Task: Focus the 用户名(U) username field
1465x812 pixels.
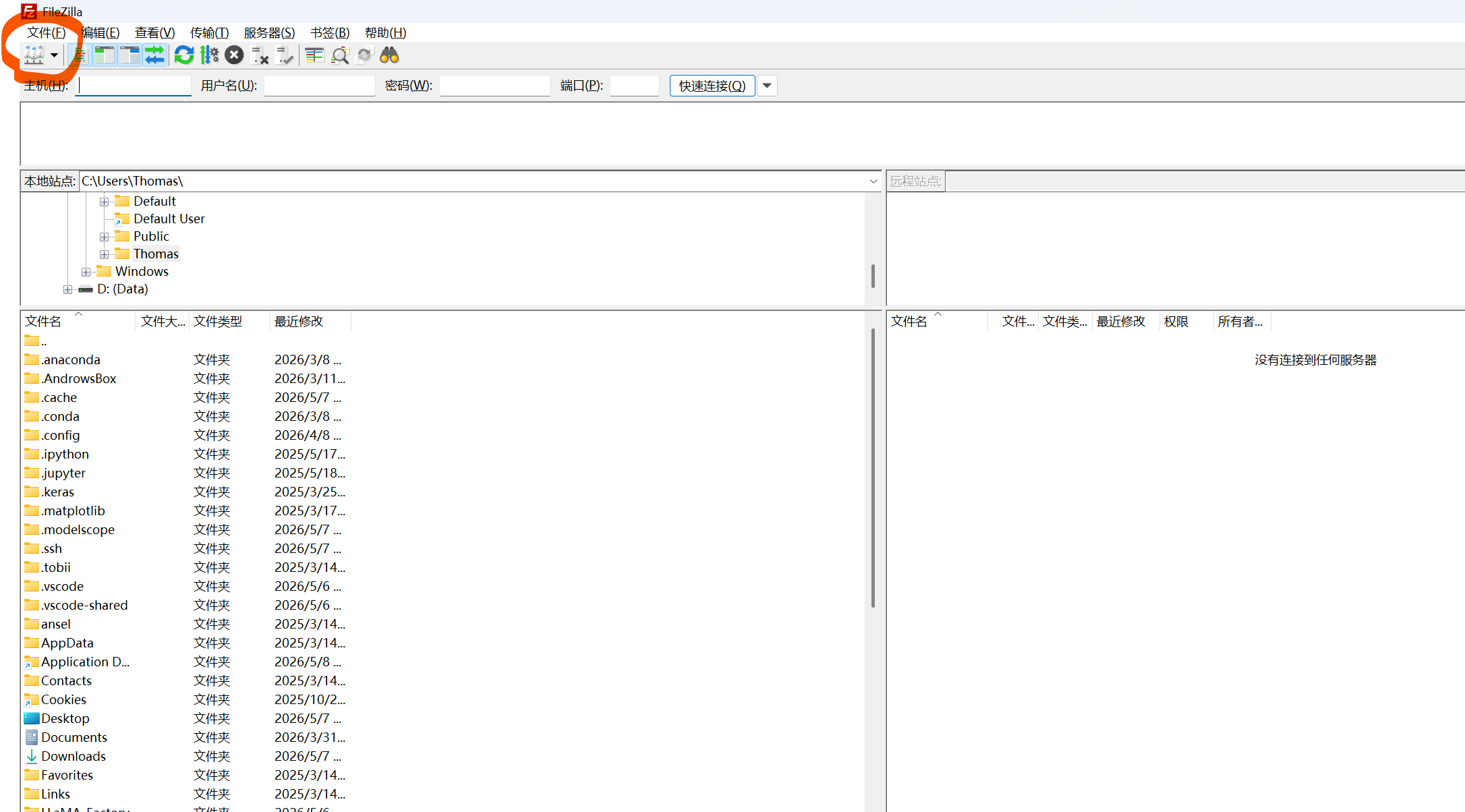Action: 320,86
